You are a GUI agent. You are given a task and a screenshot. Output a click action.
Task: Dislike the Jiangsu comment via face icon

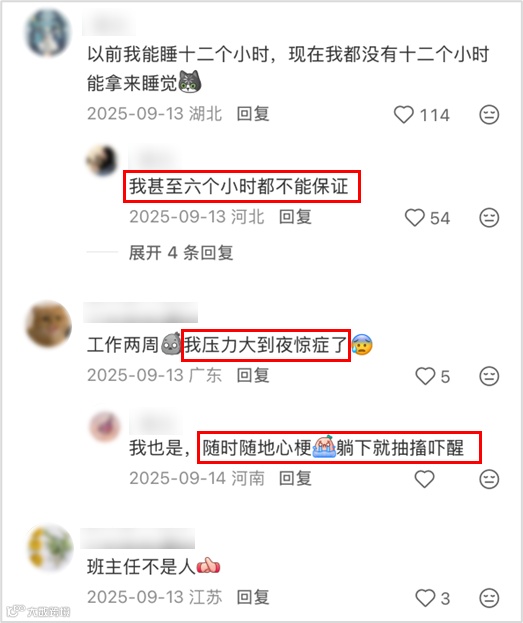click(489, 598)
